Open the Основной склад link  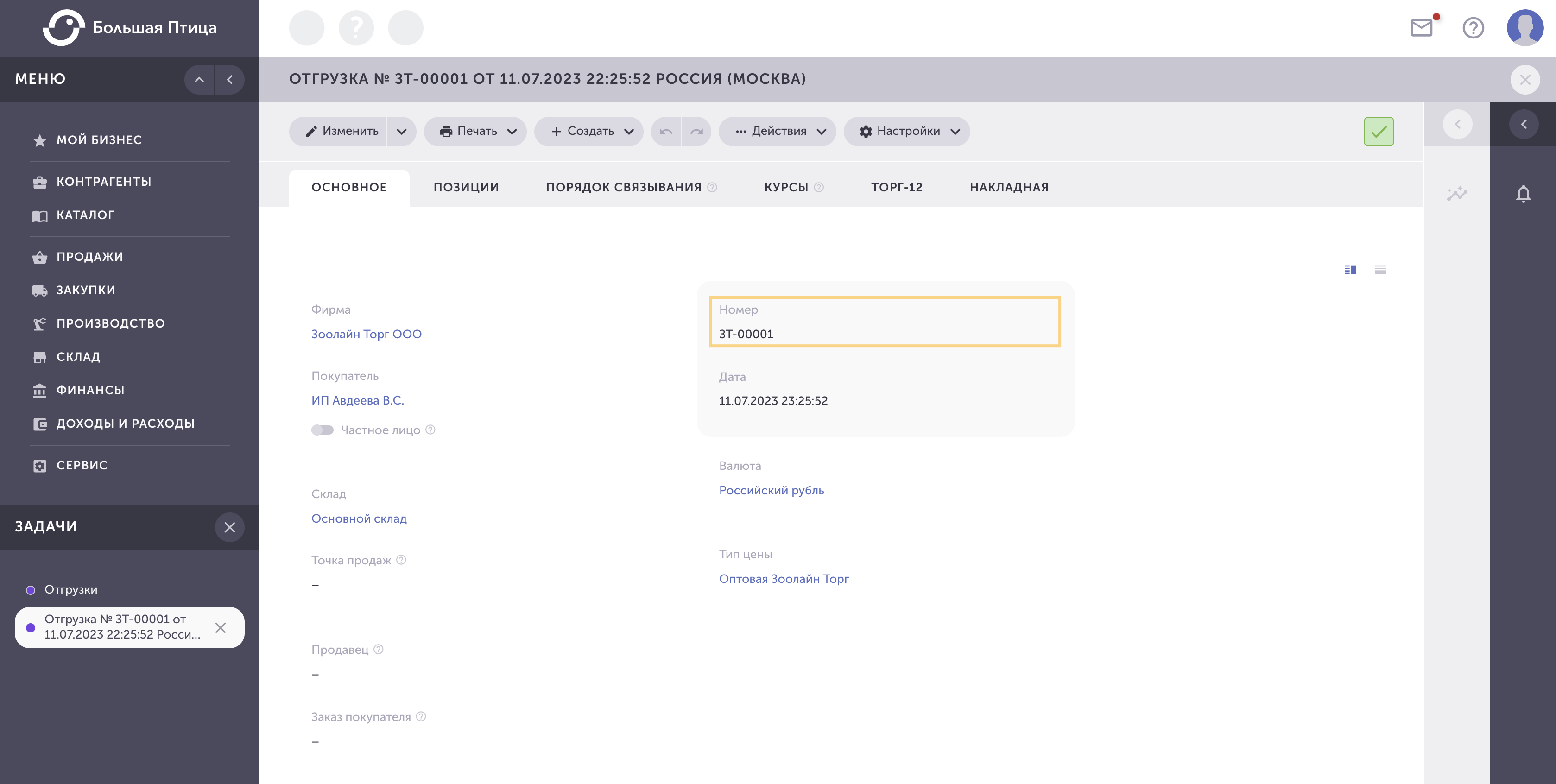coord(359,518)
